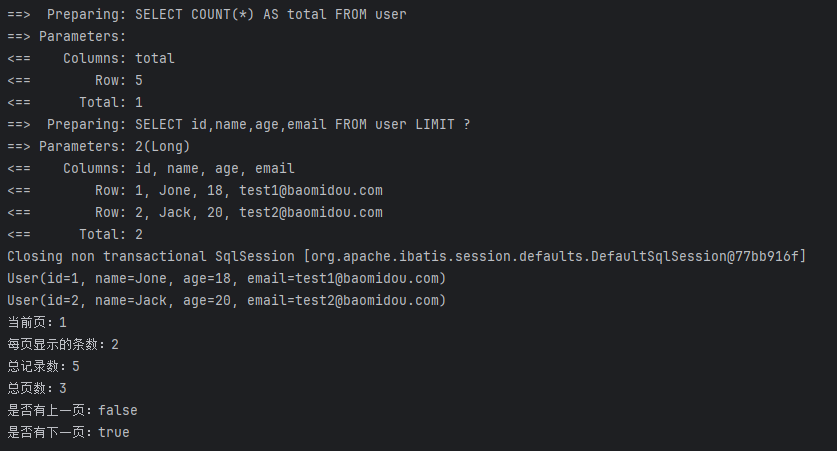Click the 'Row: 2, Jack, 20' line

[x=195, y=212]
